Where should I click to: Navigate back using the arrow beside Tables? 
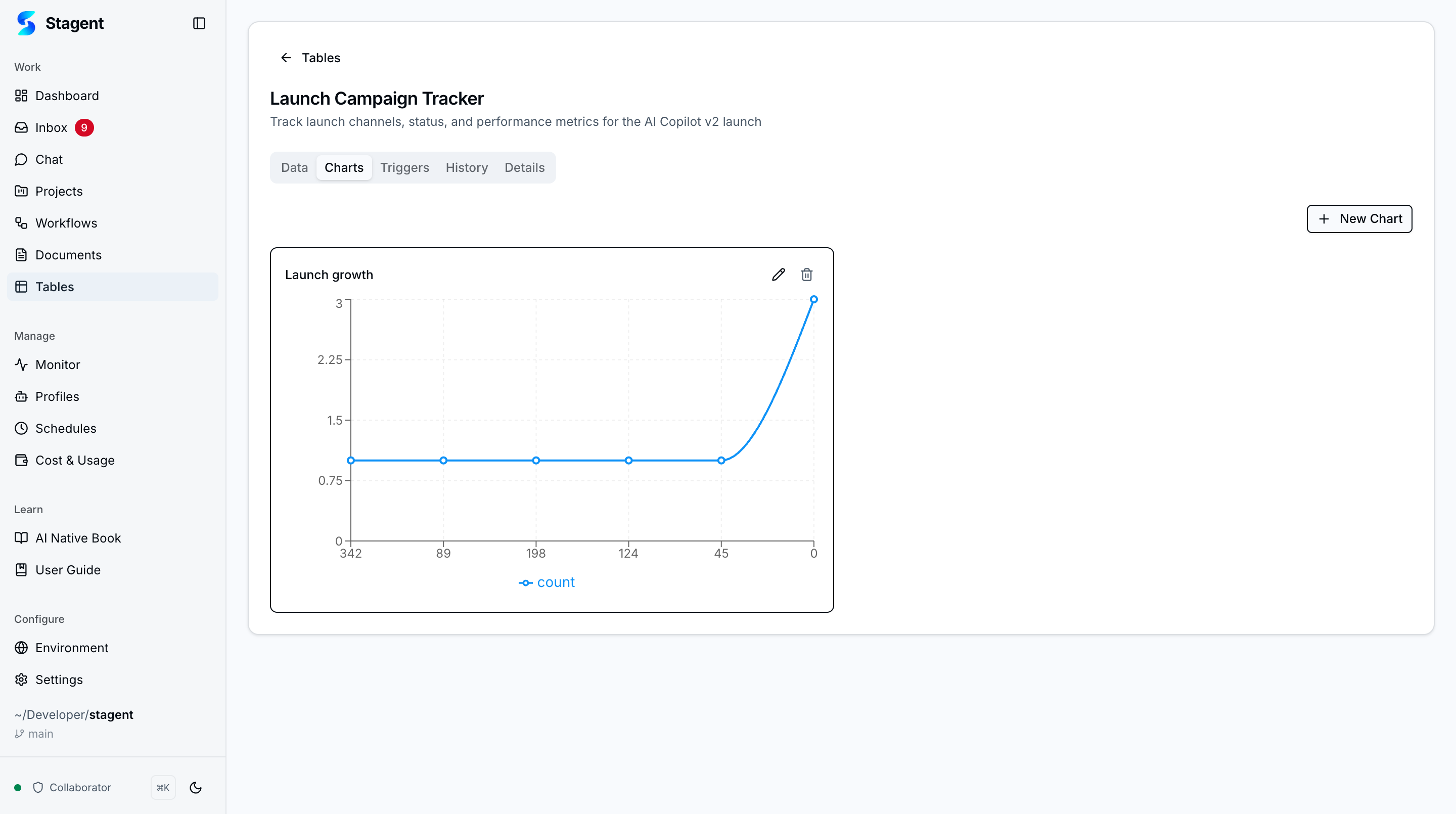click(286, 58)
